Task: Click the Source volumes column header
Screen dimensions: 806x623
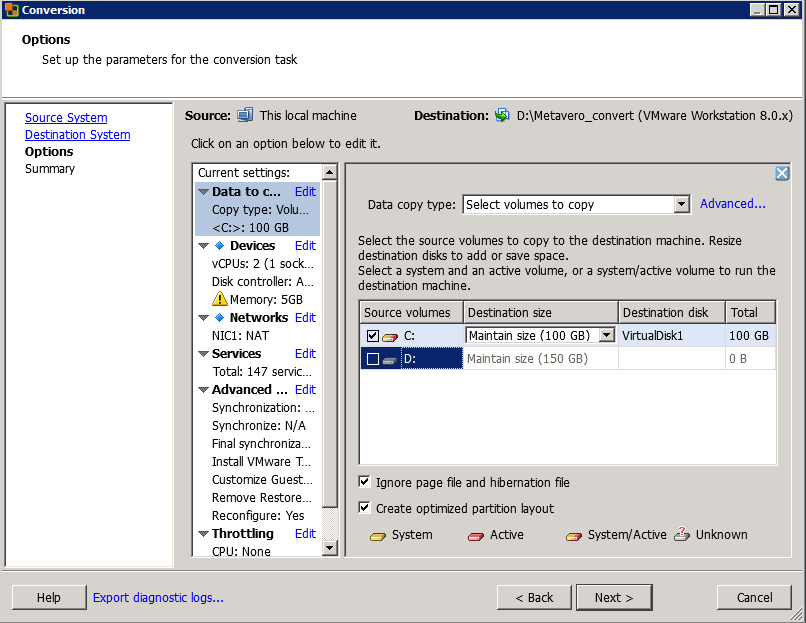Action: pos(412,313)
